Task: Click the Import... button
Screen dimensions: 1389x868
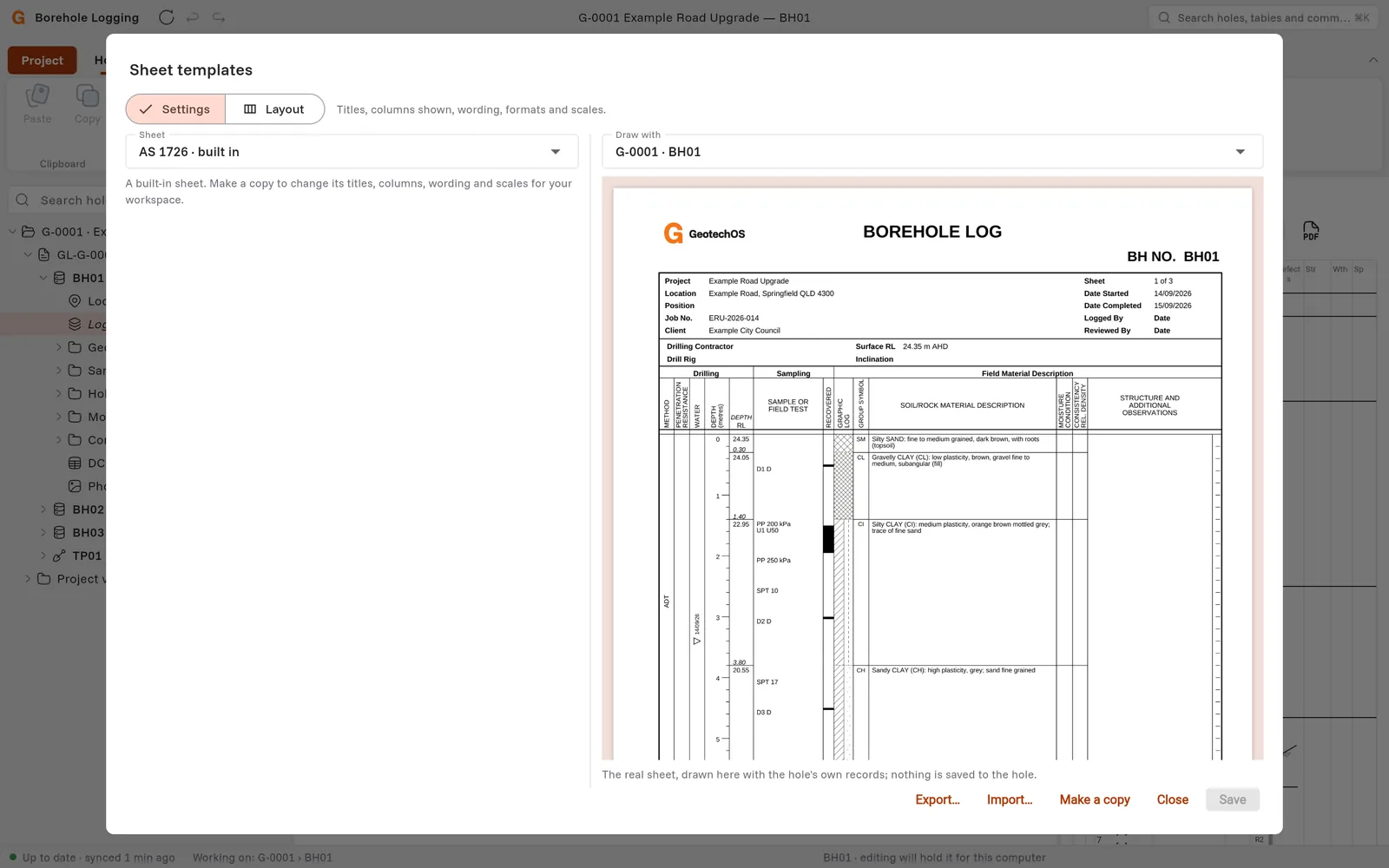Action: click(x=1010, y=799)
